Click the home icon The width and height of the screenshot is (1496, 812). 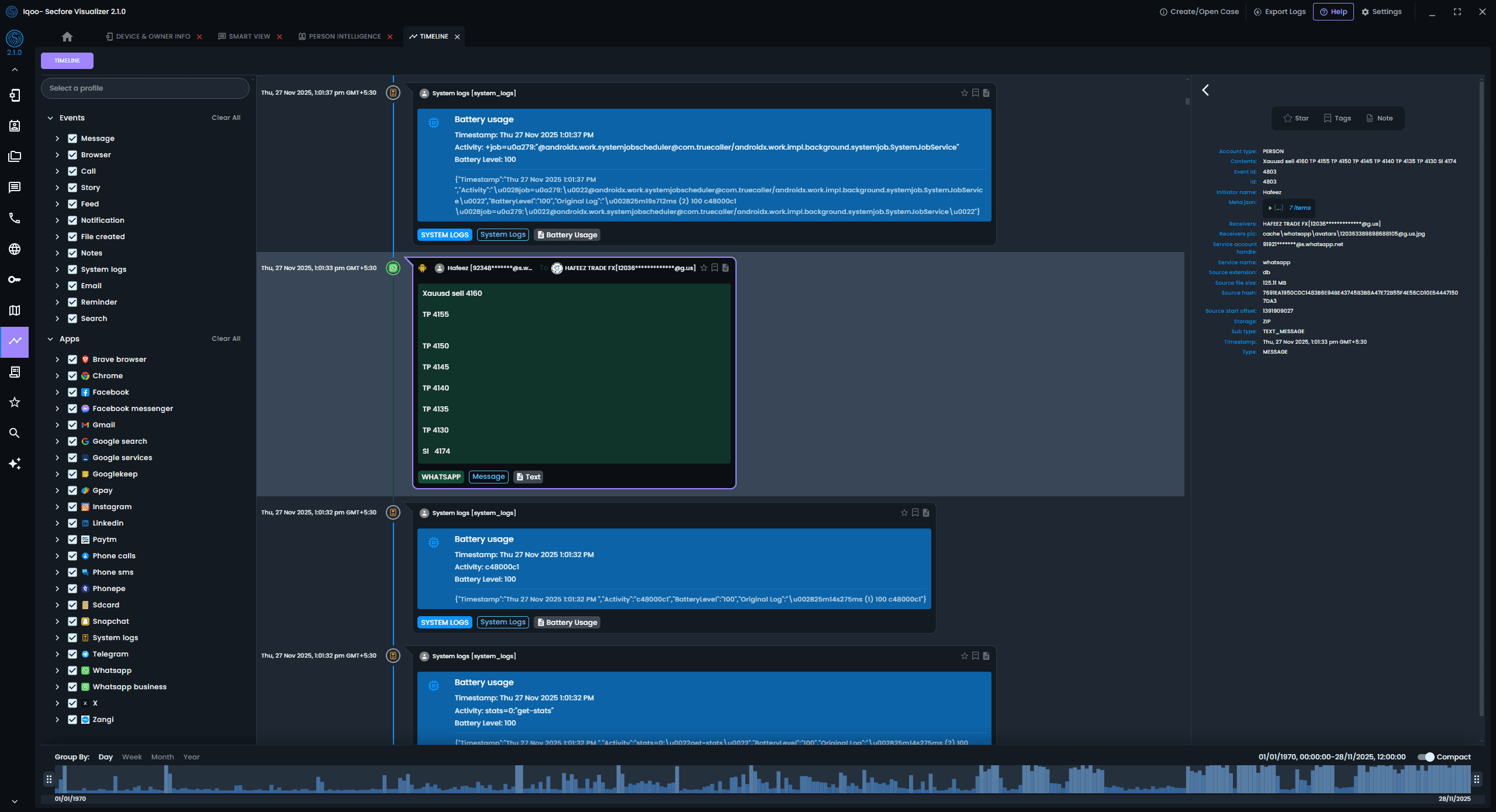(67, 37)
